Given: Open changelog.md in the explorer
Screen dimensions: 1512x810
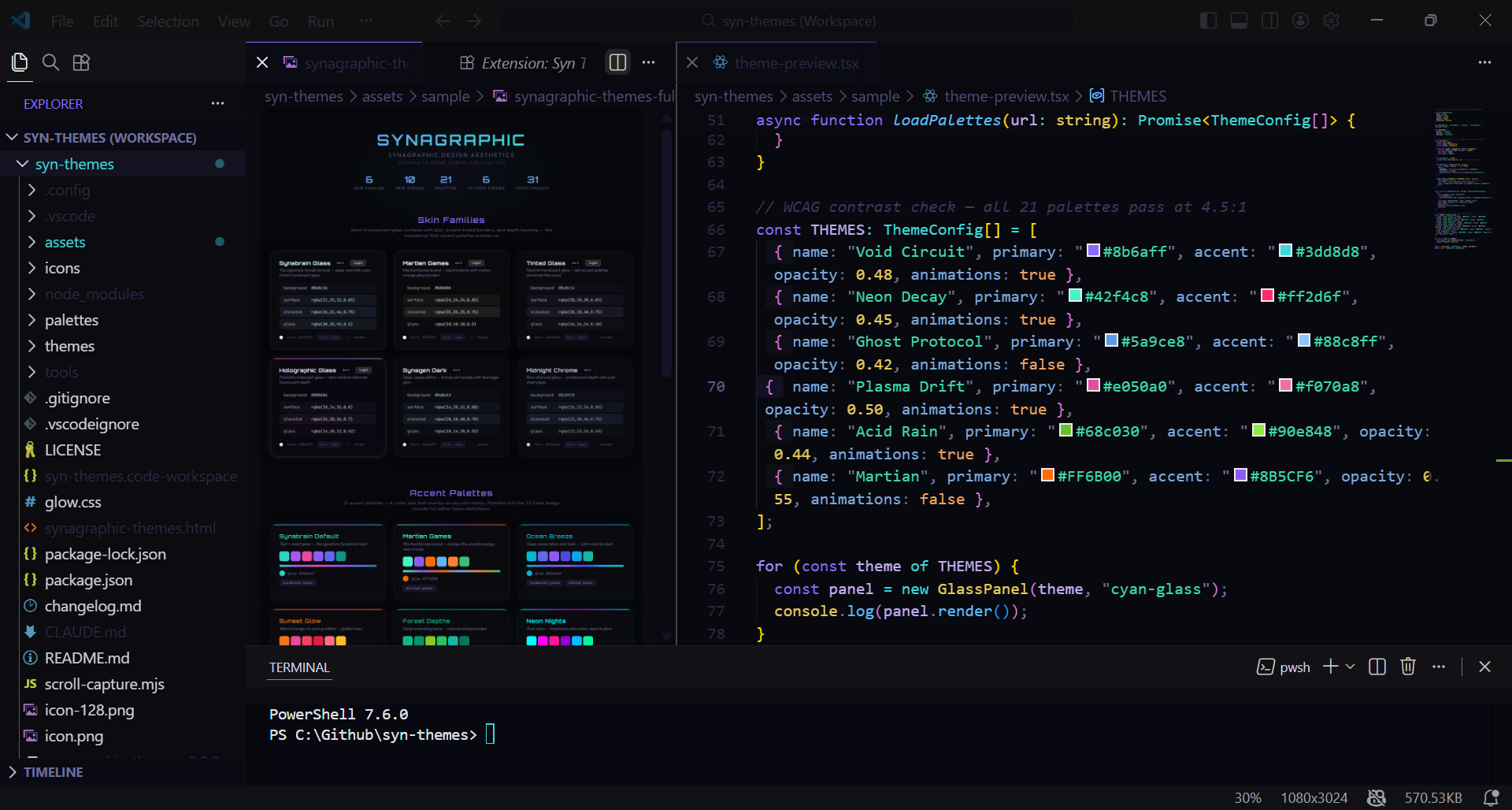Looking at the screenshot, I should pyautogui.click(x=93, y=605).
